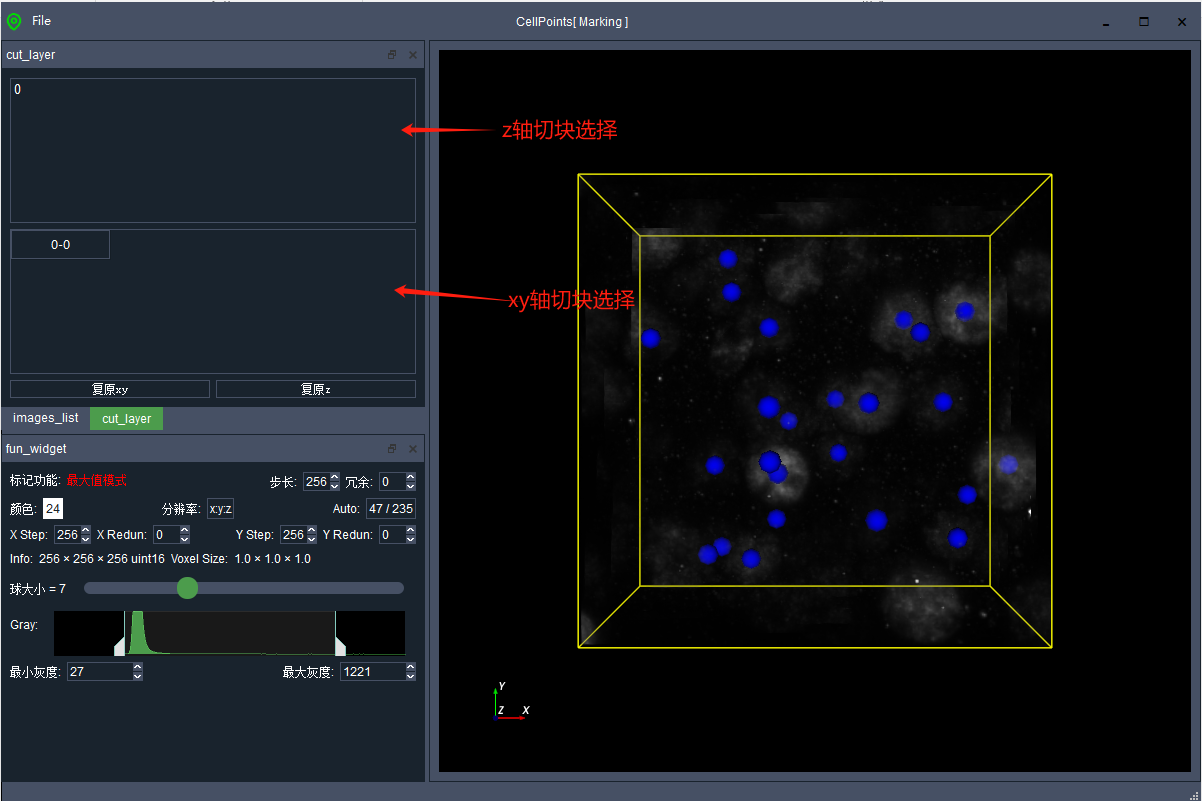The height and width of the screenshot is (801, 1202).
Task: Open the File menu
Action: (41, 21)
